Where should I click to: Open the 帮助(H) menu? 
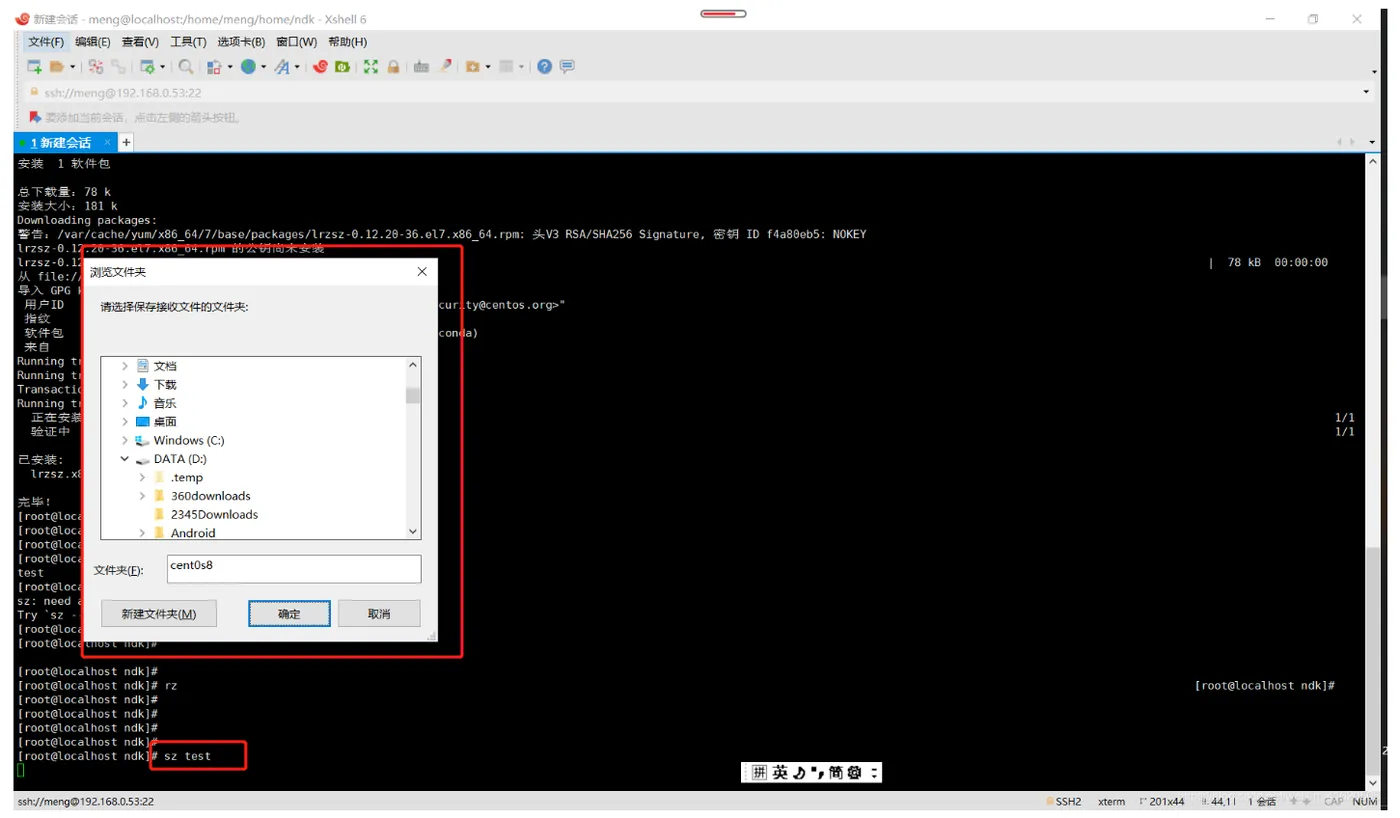point(347,42)
